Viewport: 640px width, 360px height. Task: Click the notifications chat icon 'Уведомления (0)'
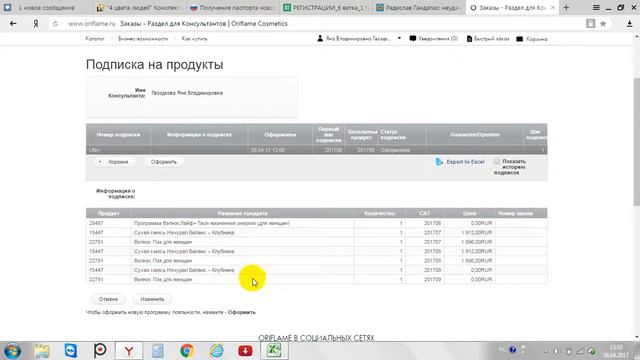tap(413, 38)
